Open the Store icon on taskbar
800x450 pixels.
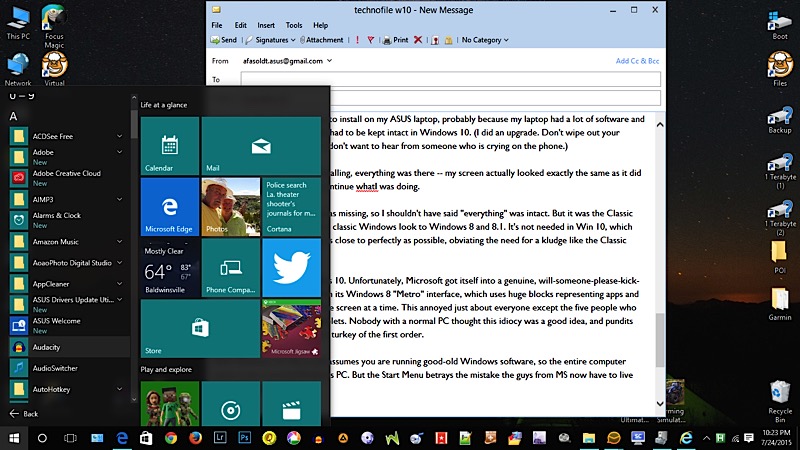[146, 438]
